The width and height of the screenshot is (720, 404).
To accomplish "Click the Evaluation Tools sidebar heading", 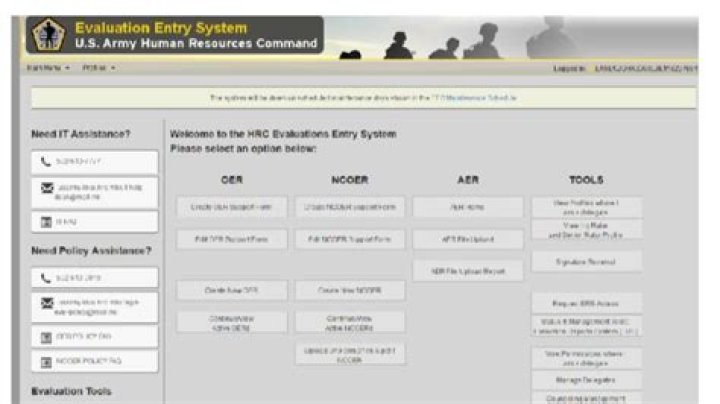I will (71, 391).
